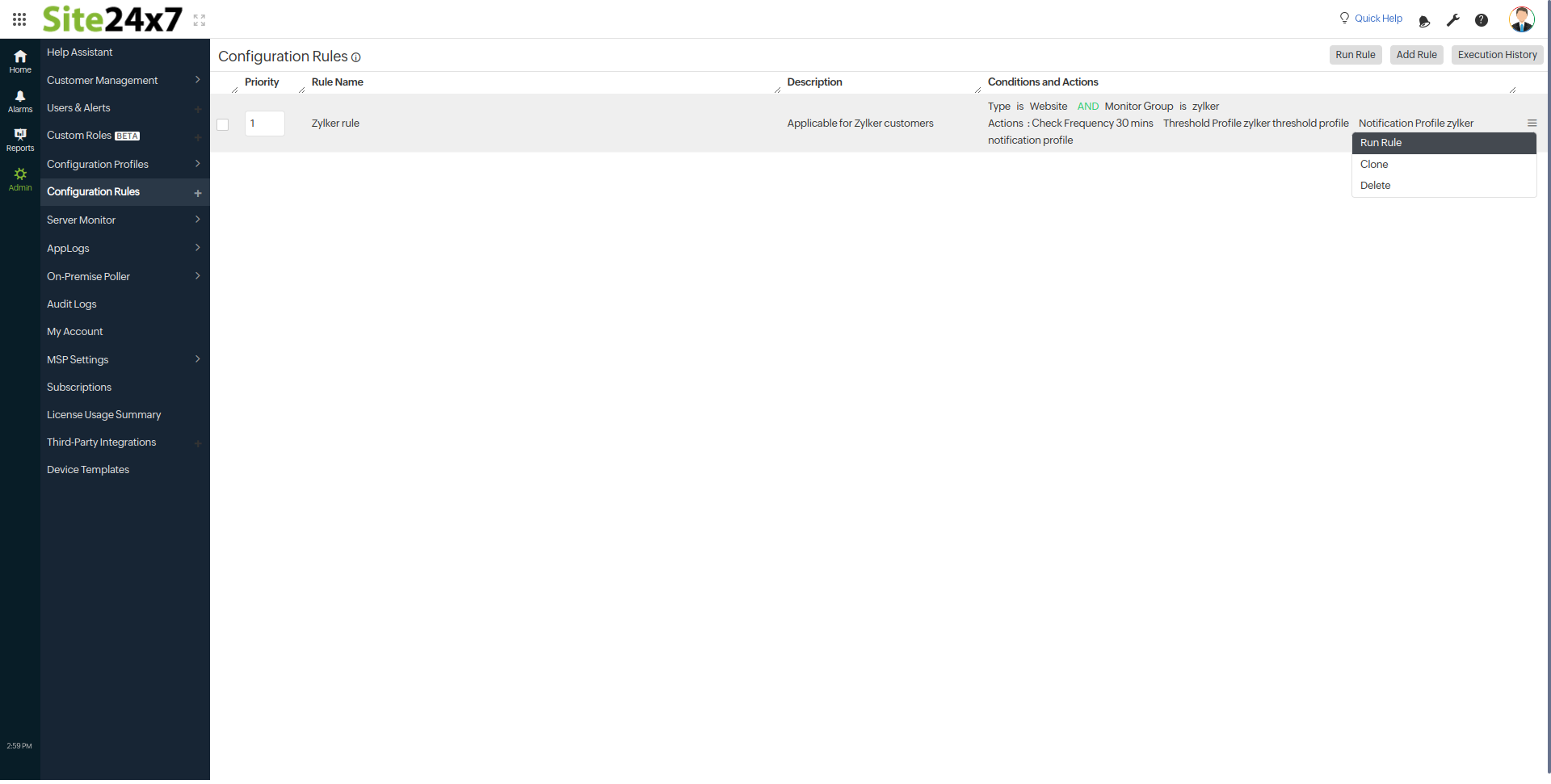Open the help question-mark icon in the header

point(1482,20)
